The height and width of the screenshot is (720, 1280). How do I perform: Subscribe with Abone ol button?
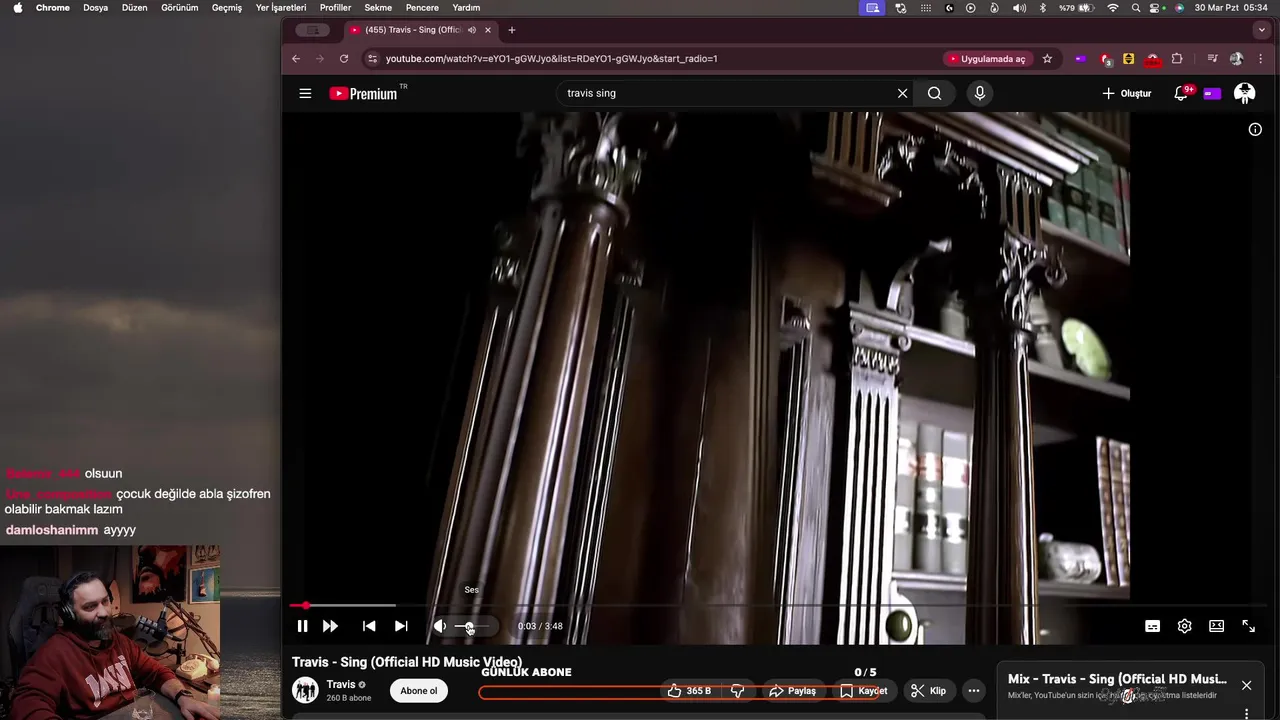click(x=419, y=691)
